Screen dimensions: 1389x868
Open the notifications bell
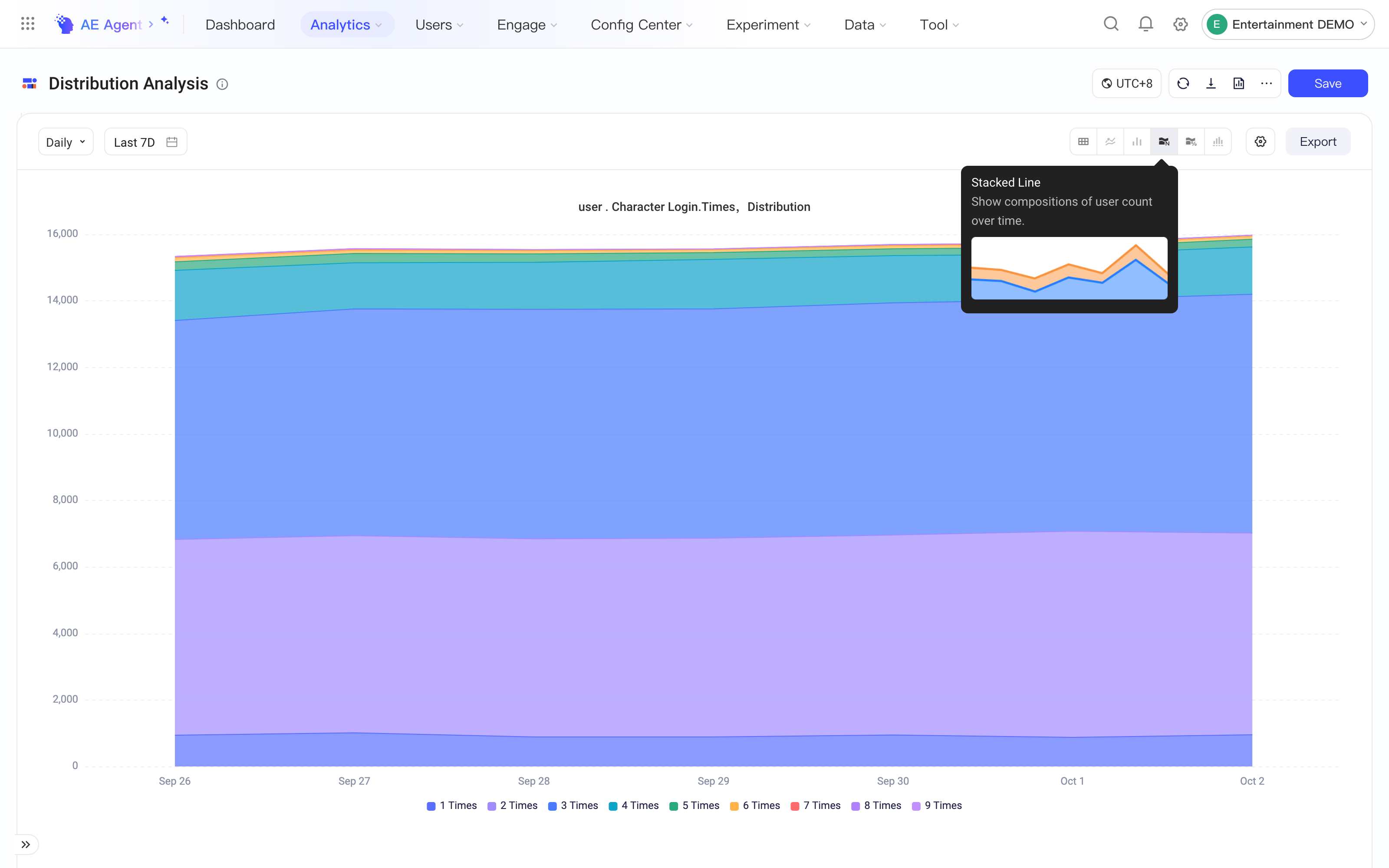pos(1145,24)
